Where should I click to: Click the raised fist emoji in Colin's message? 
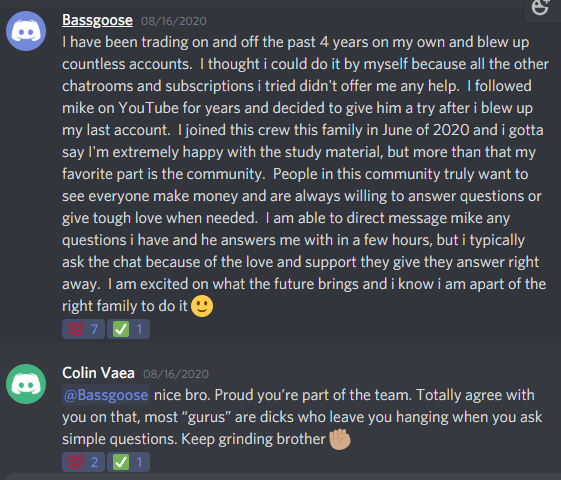(340, 439)
